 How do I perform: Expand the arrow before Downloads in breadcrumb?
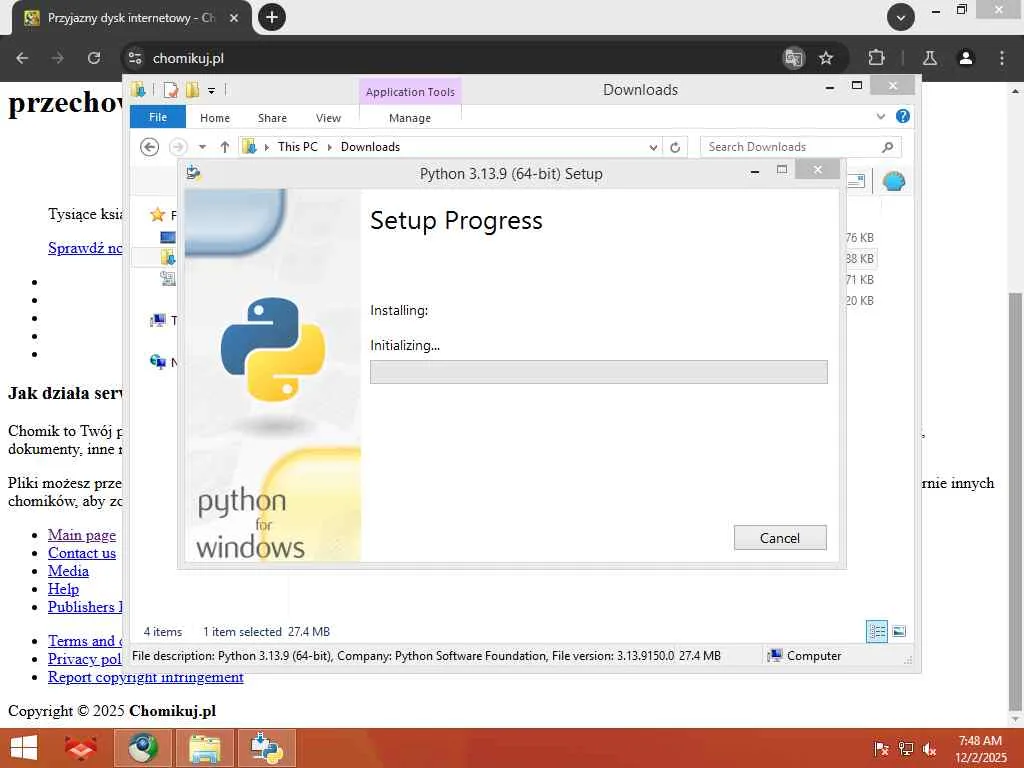[329, 147]
